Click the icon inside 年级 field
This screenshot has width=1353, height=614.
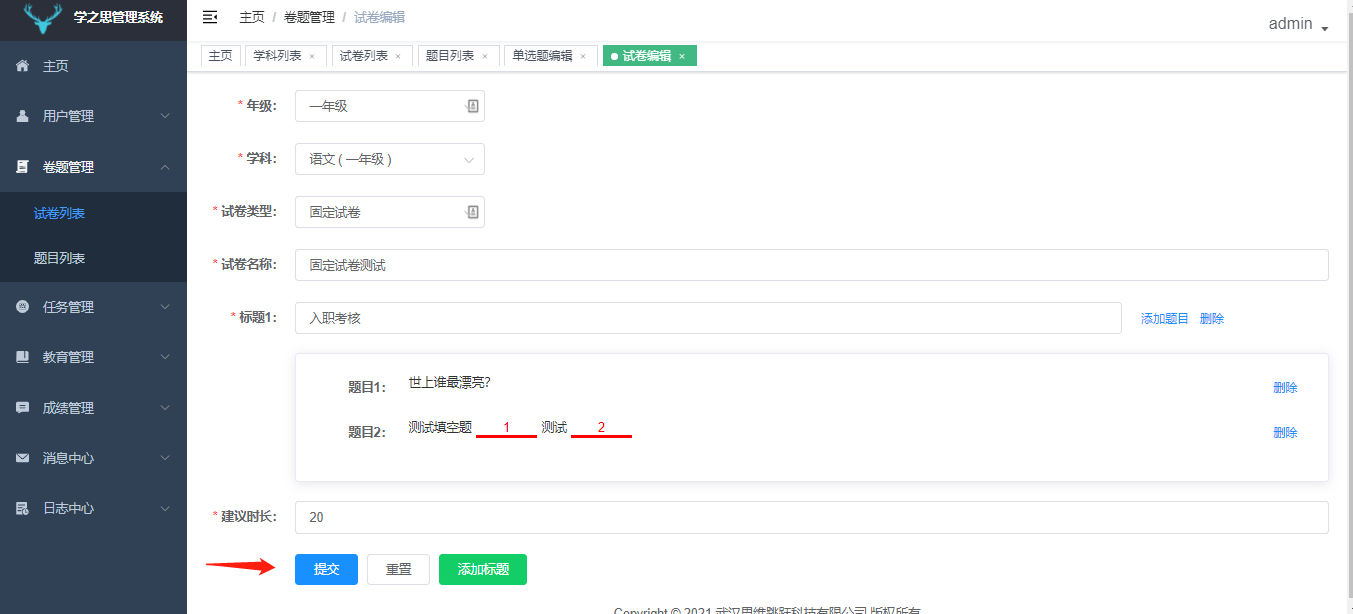[x=472, y=106]
